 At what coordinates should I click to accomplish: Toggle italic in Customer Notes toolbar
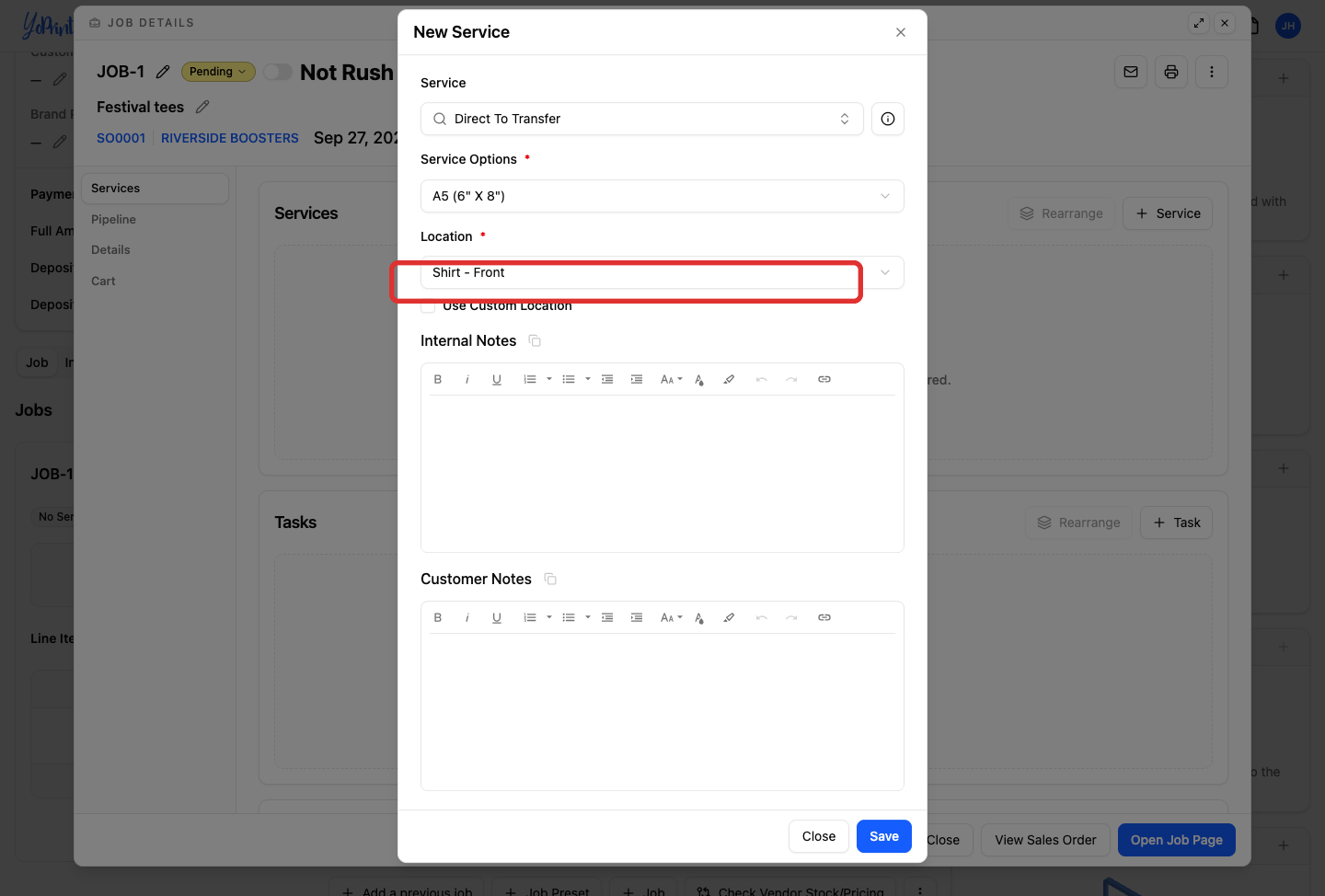[467, 617]
